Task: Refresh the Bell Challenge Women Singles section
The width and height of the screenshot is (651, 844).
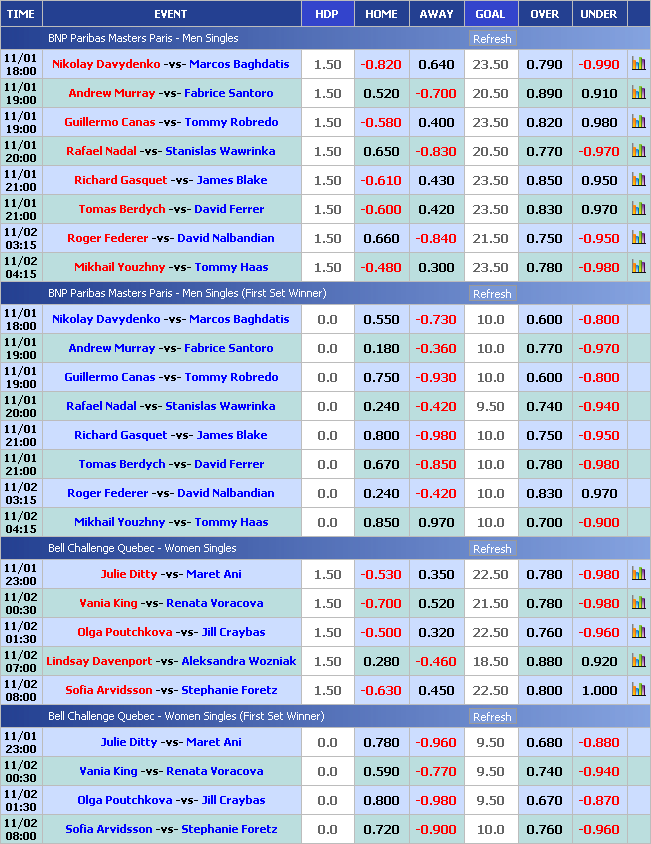Action: 491,549
